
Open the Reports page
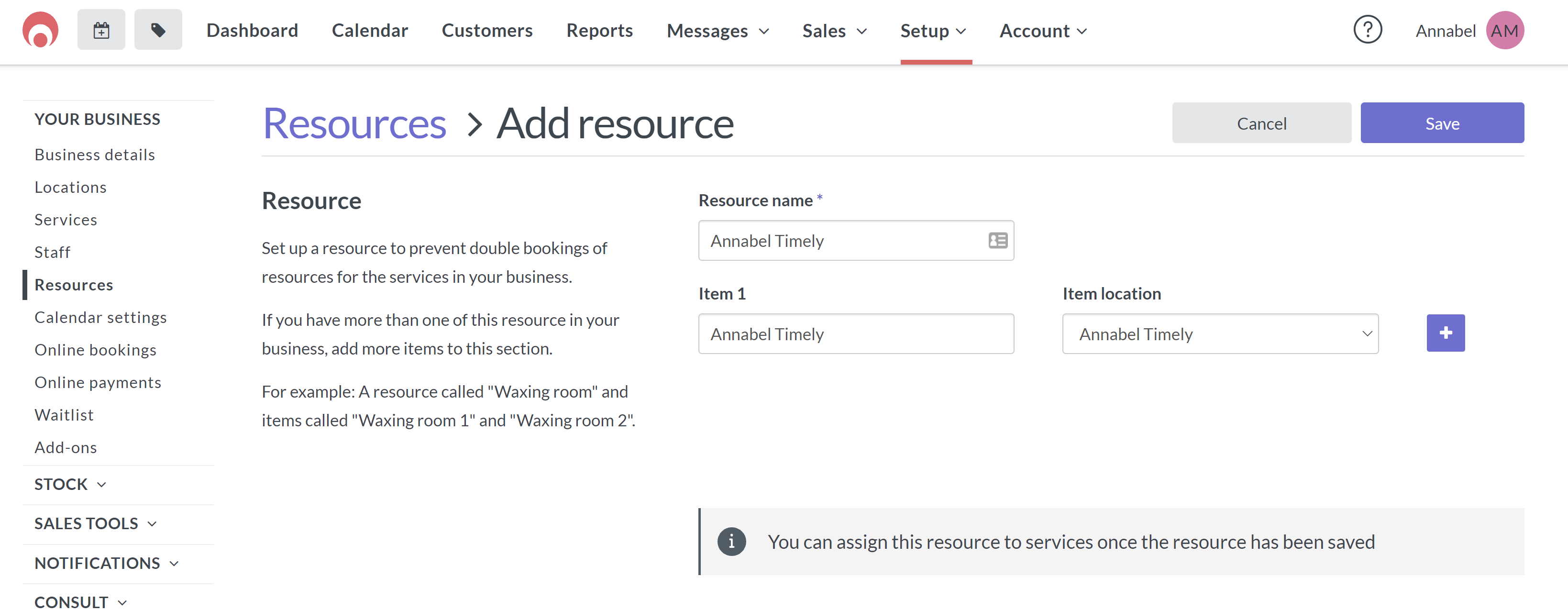(599, 31)
